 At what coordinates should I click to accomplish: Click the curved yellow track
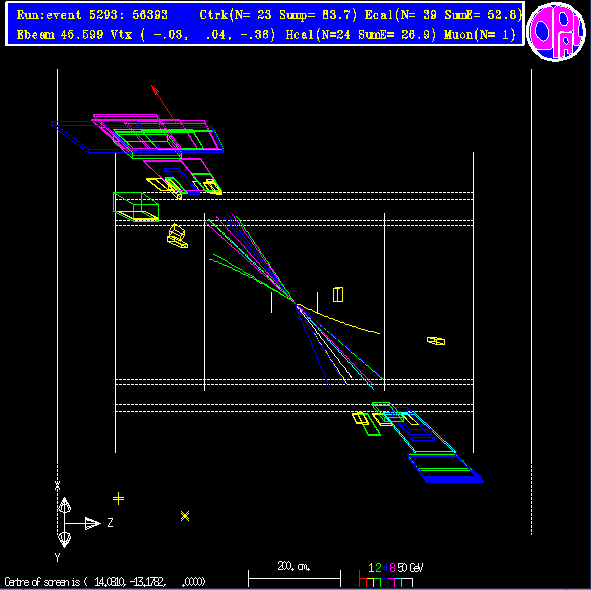pyautogui.click(x=339, y=320)
